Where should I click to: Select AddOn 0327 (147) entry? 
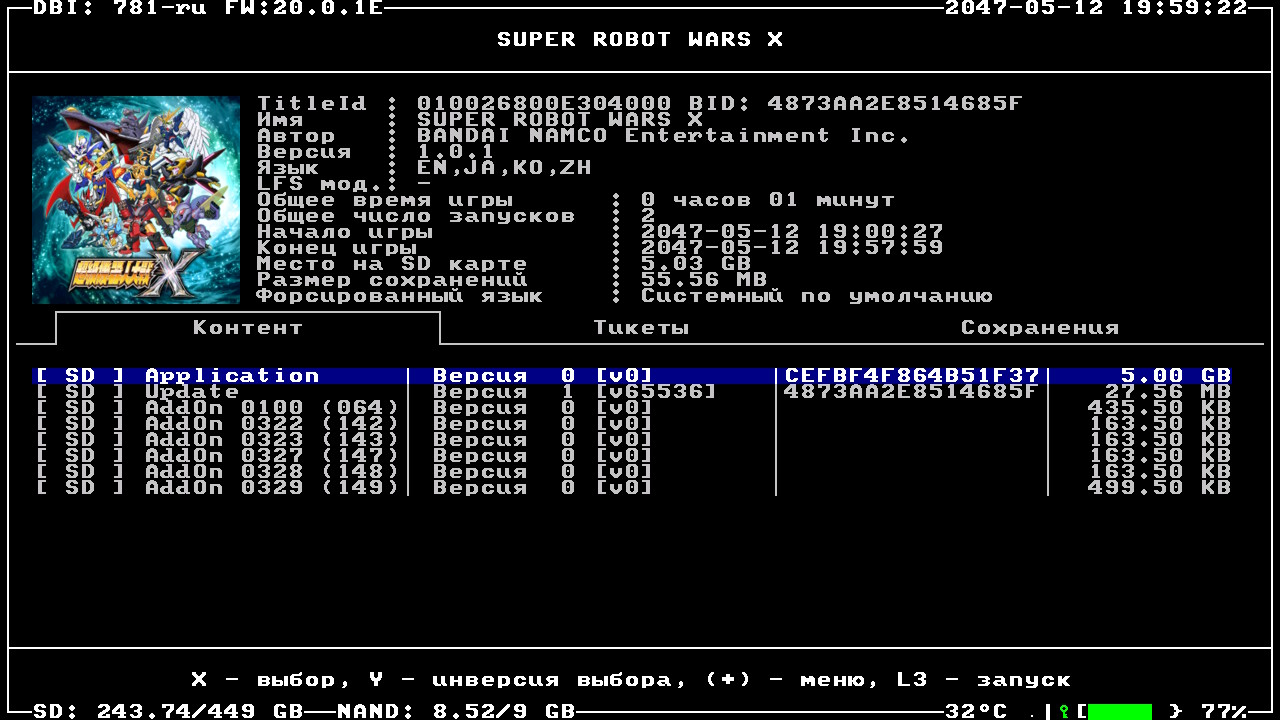[270, 456]
